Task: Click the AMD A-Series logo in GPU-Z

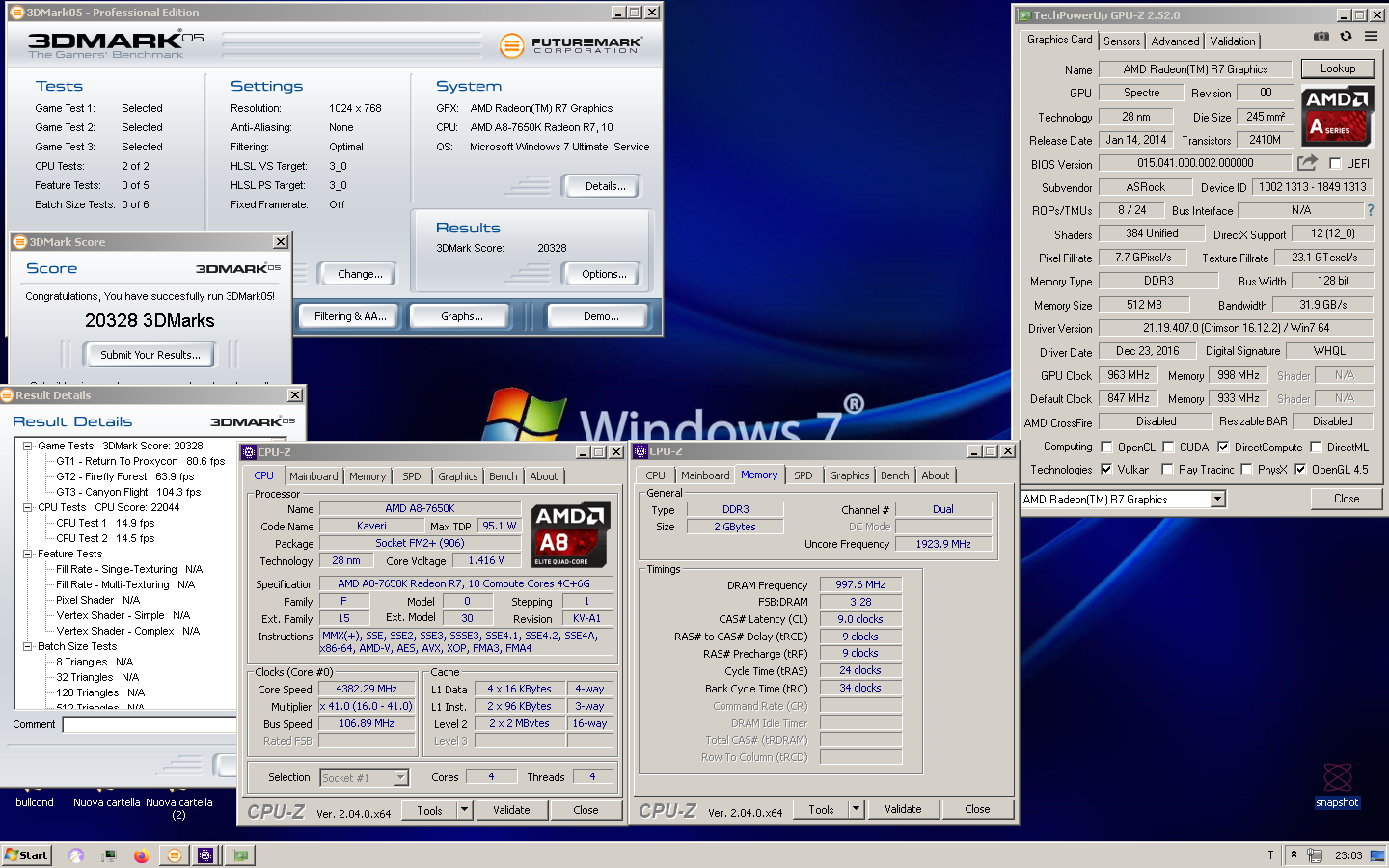Action: click(1337, 116)
